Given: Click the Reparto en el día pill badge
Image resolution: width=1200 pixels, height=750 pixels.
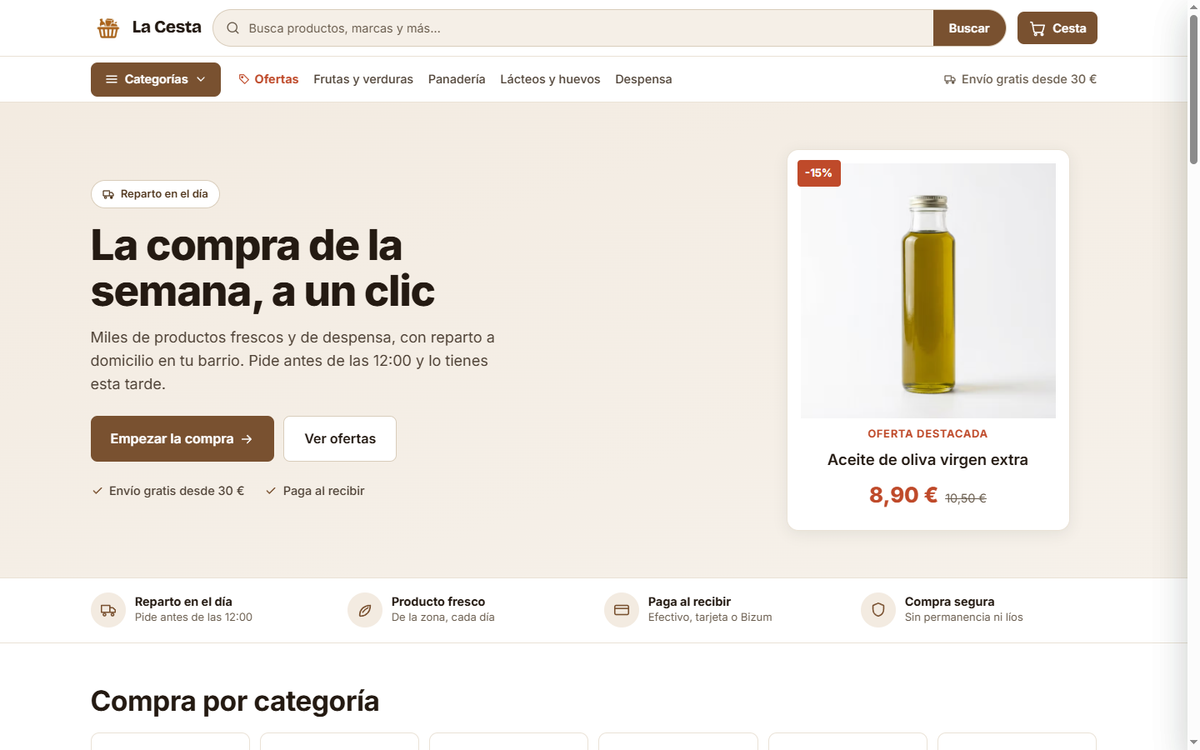Looking at the screenshot, I should [x=155, y=194].
